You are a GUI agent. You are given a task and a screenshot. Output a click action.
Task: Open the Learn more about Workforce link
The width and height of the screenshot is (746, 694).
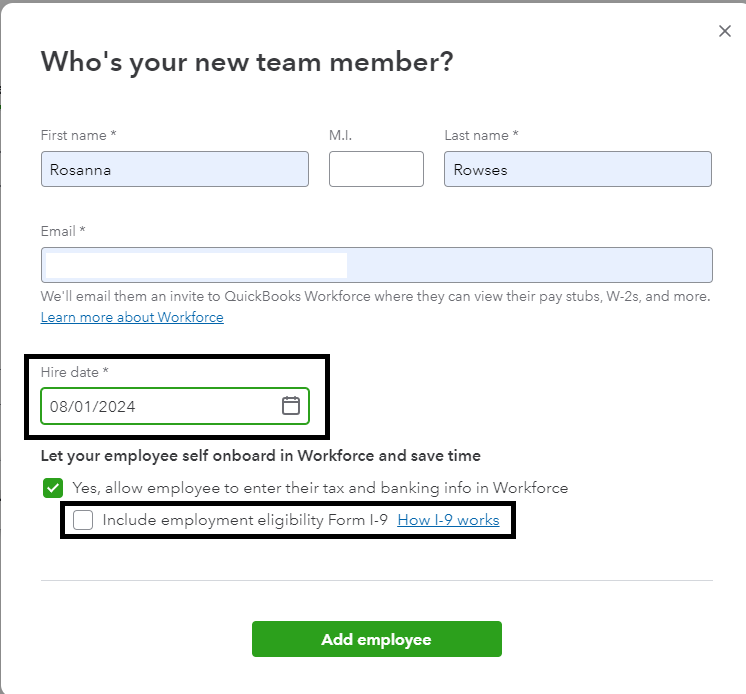click(x=132, y=317)
